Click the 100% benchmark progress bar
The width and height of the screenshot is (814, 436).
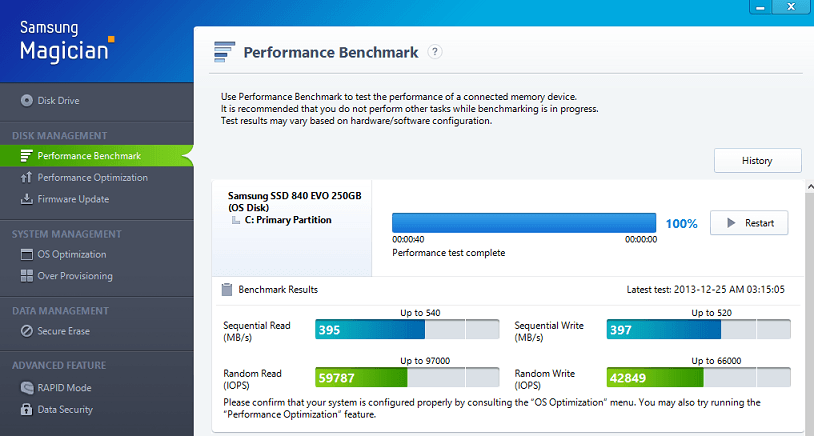point(523,223)
